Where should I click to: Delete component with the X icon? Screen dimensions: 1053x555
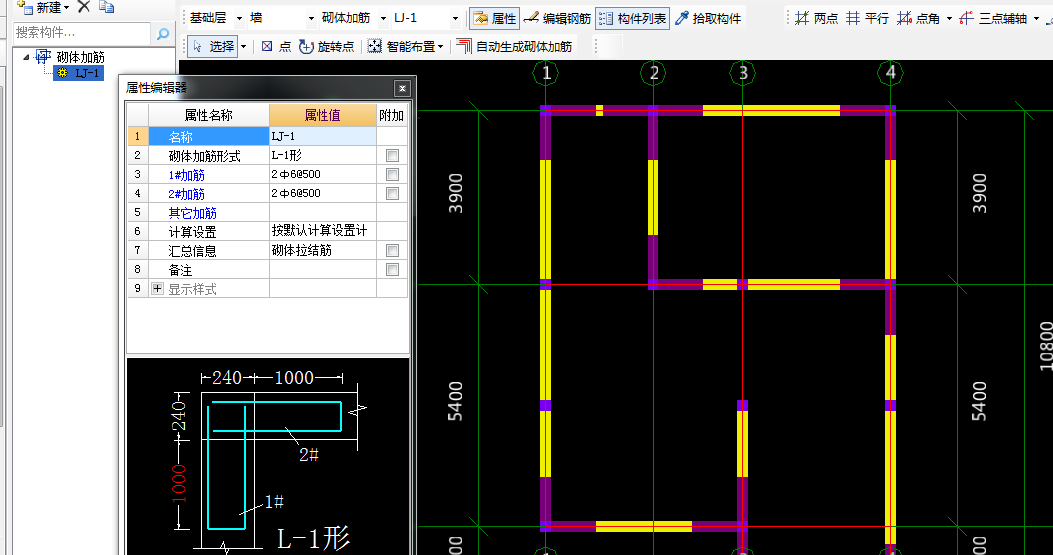click(x=84, y=7)
